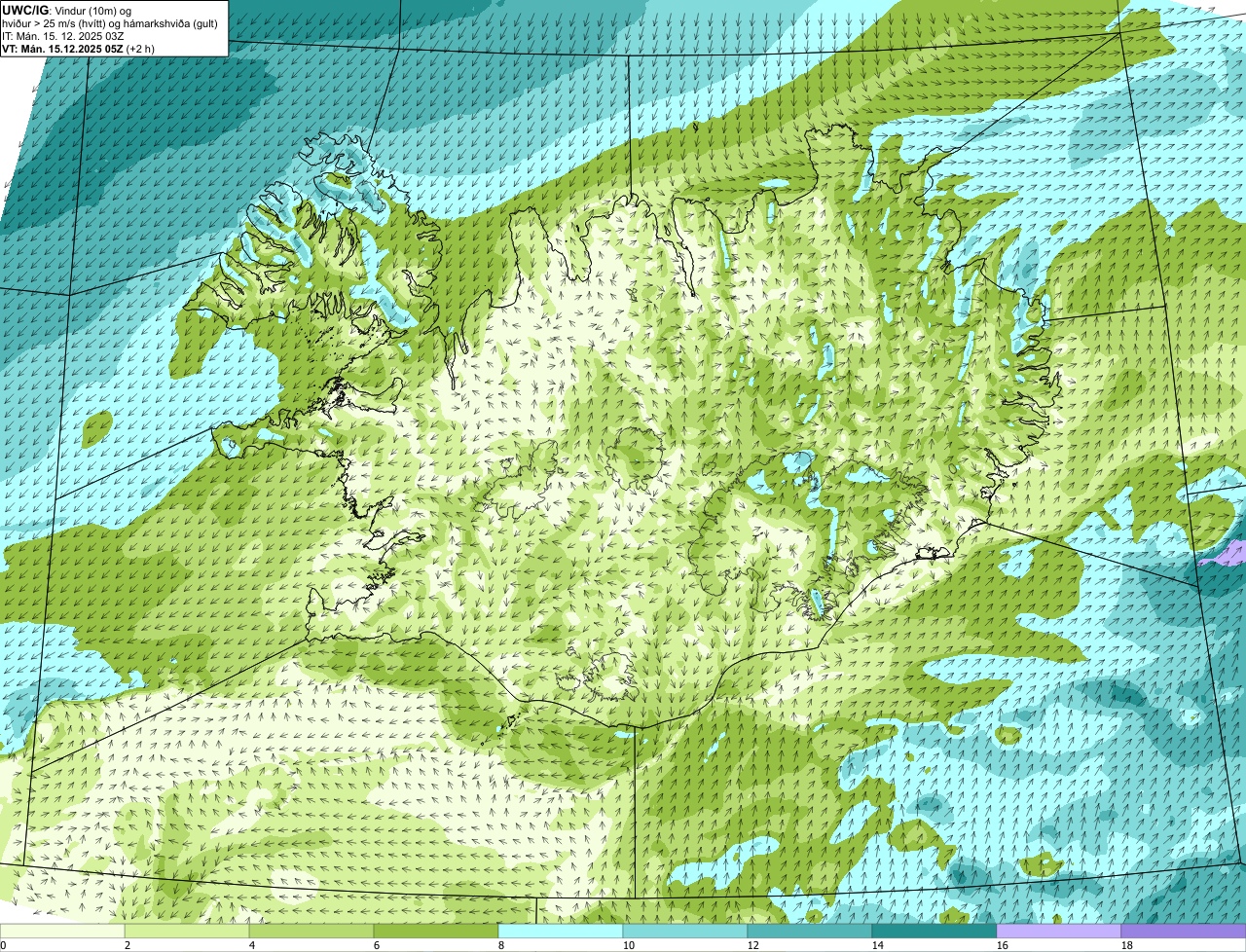Click the 10–12 m/s legend color segment
The image size is (1246, 952).
pyautogui.click(x=685, y=932)
